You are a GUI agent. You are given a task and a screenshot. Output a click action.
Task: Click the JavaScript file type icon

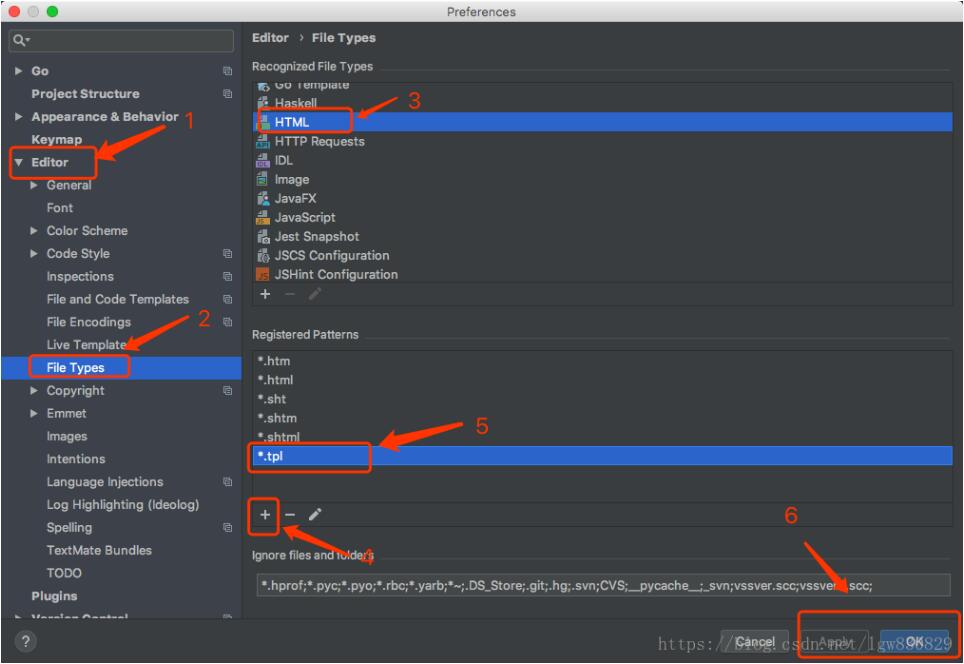tap(263, 218)
